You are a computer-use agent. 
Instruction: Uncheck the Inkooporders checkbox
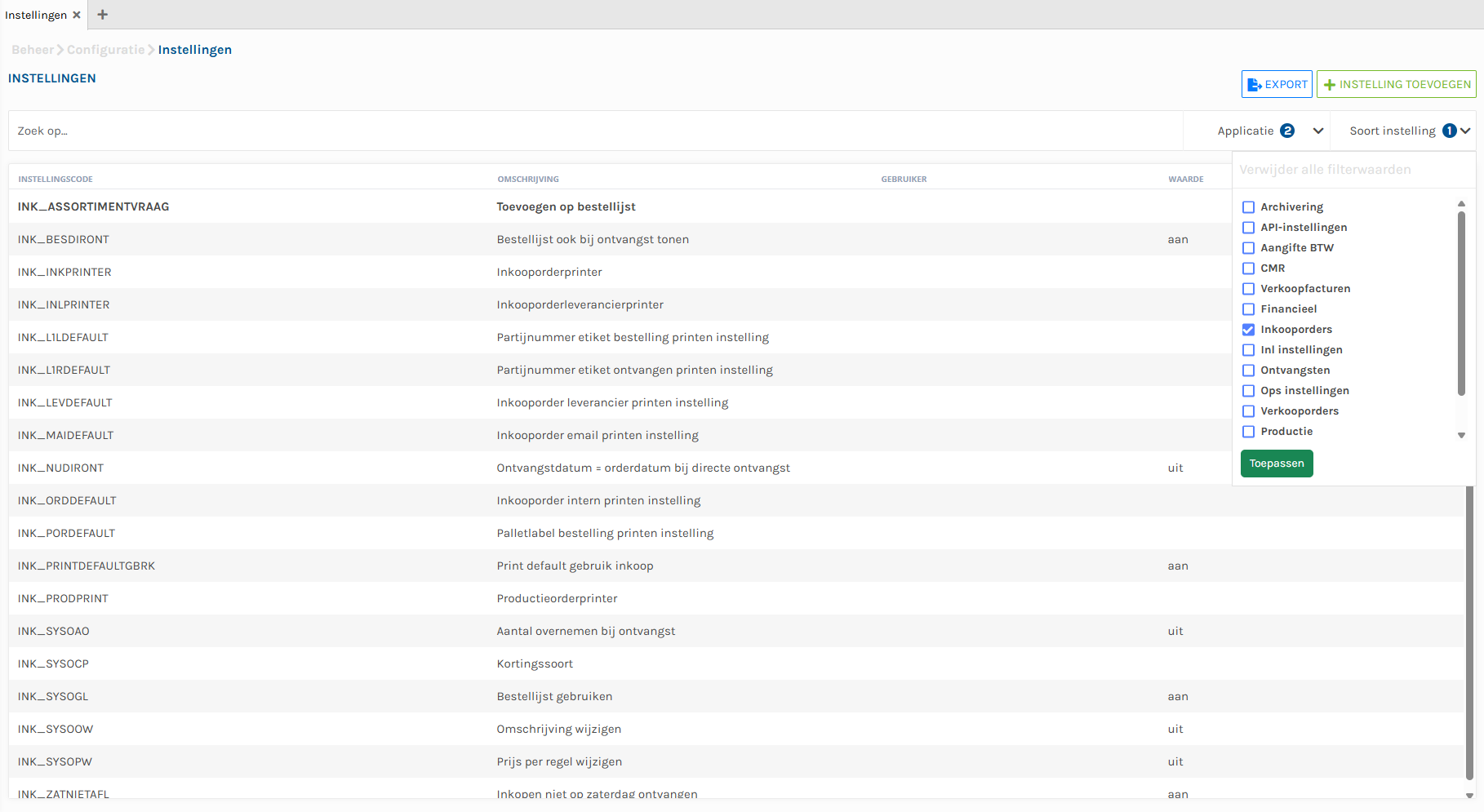1248,330
